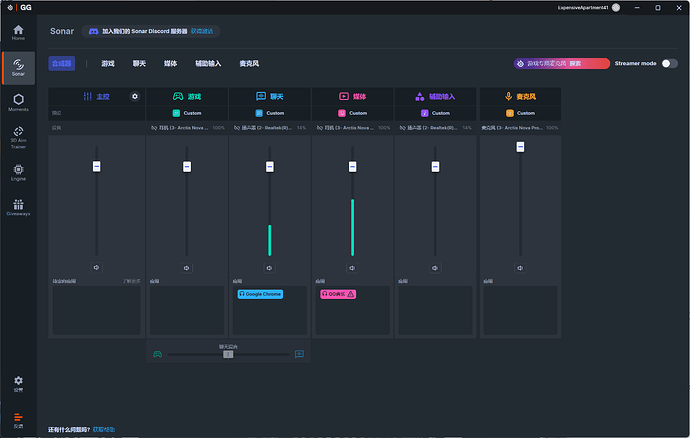Expand the 聊天 channel output device dropdown
The image size is (690, 438).
pos(268,128)
